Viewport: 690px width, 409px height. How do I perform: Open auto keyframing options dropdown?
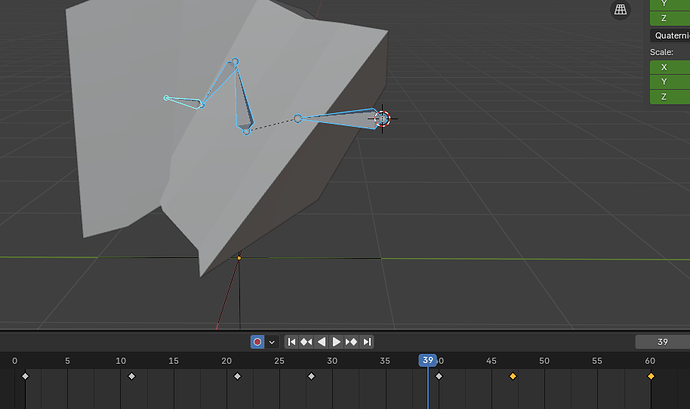coord(272,342)
